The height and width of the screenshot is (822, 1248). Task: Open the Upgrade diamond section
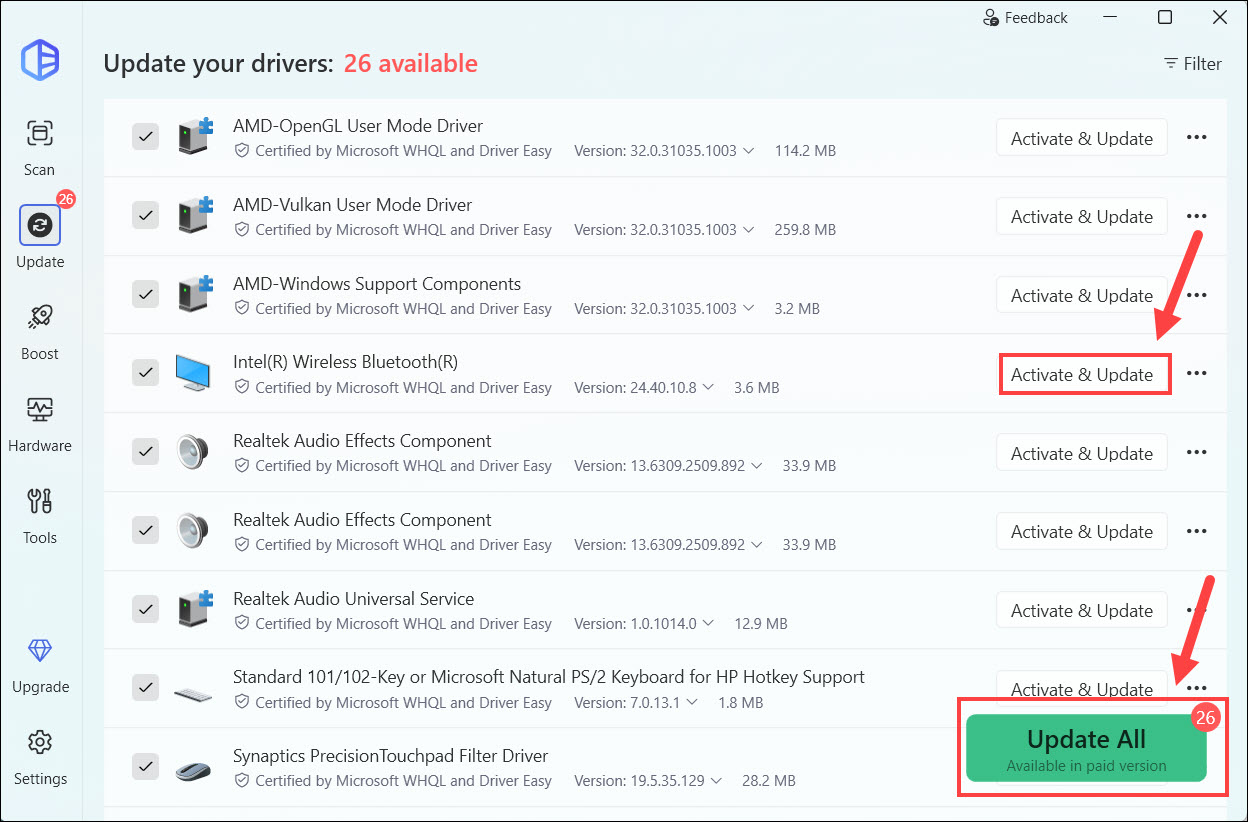(x=40, y=665)
